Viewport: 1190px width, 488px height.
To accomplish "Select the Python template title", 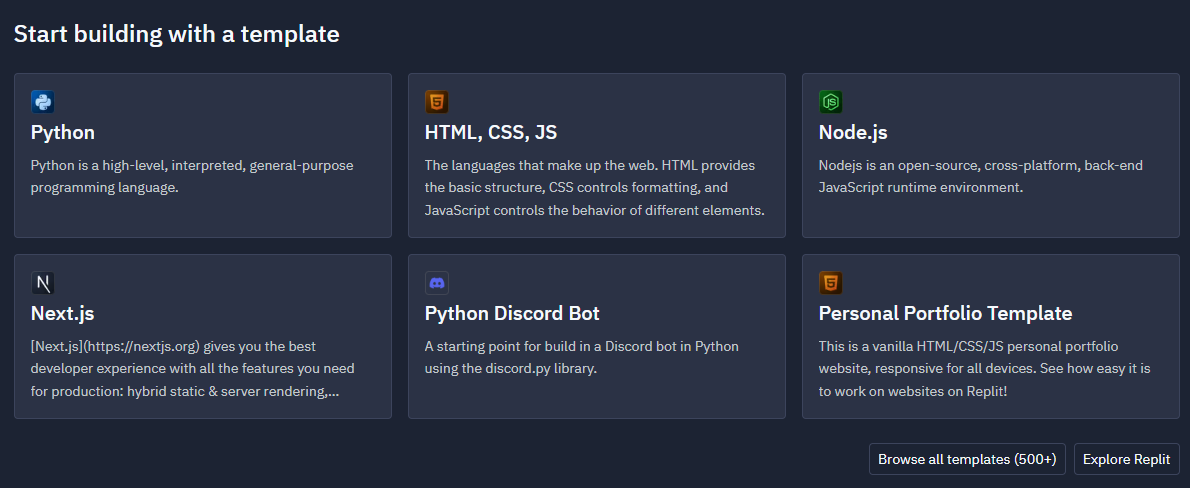I will (63, 133).
